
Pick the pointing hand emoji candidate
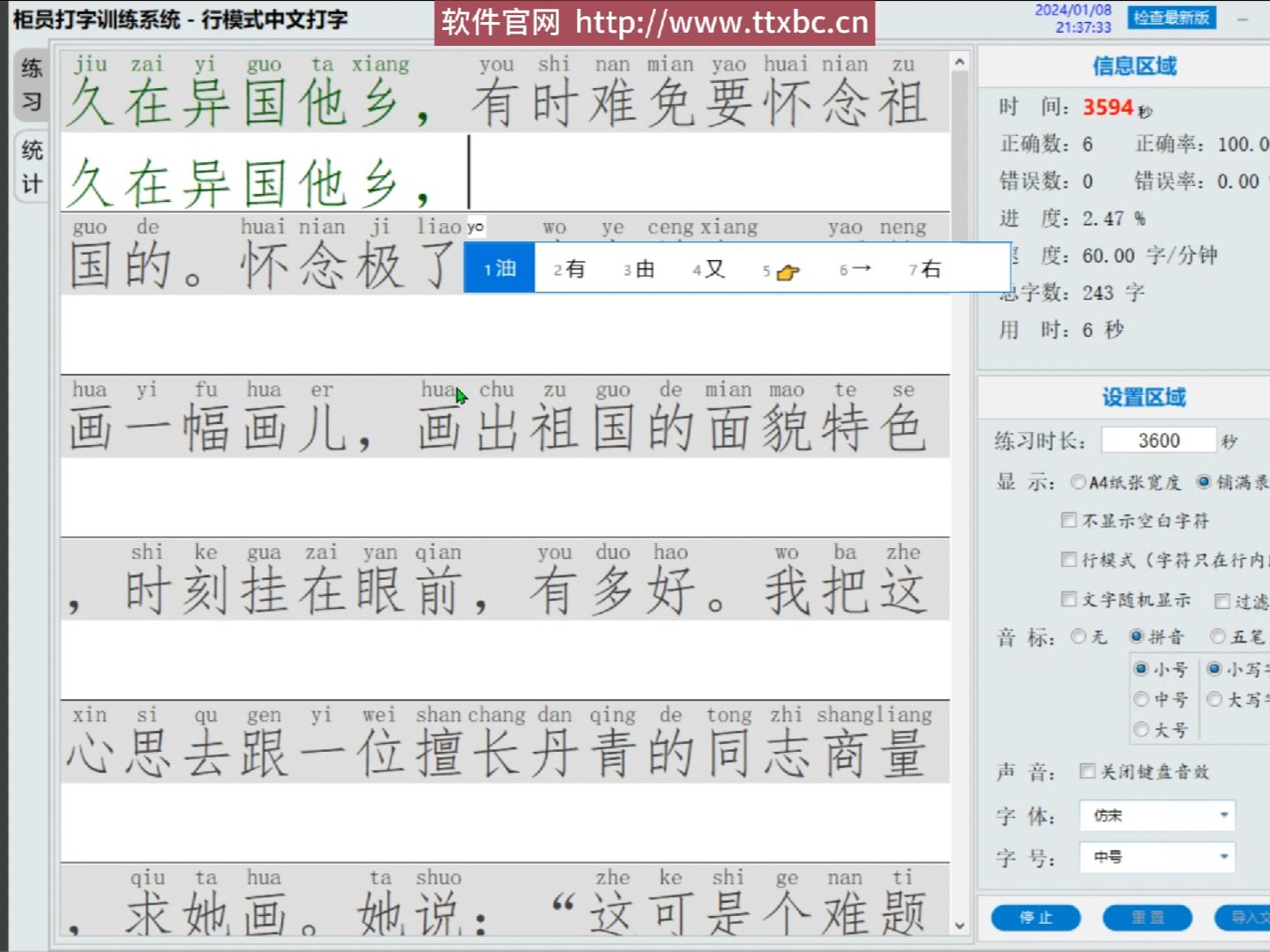coord(781,271)
